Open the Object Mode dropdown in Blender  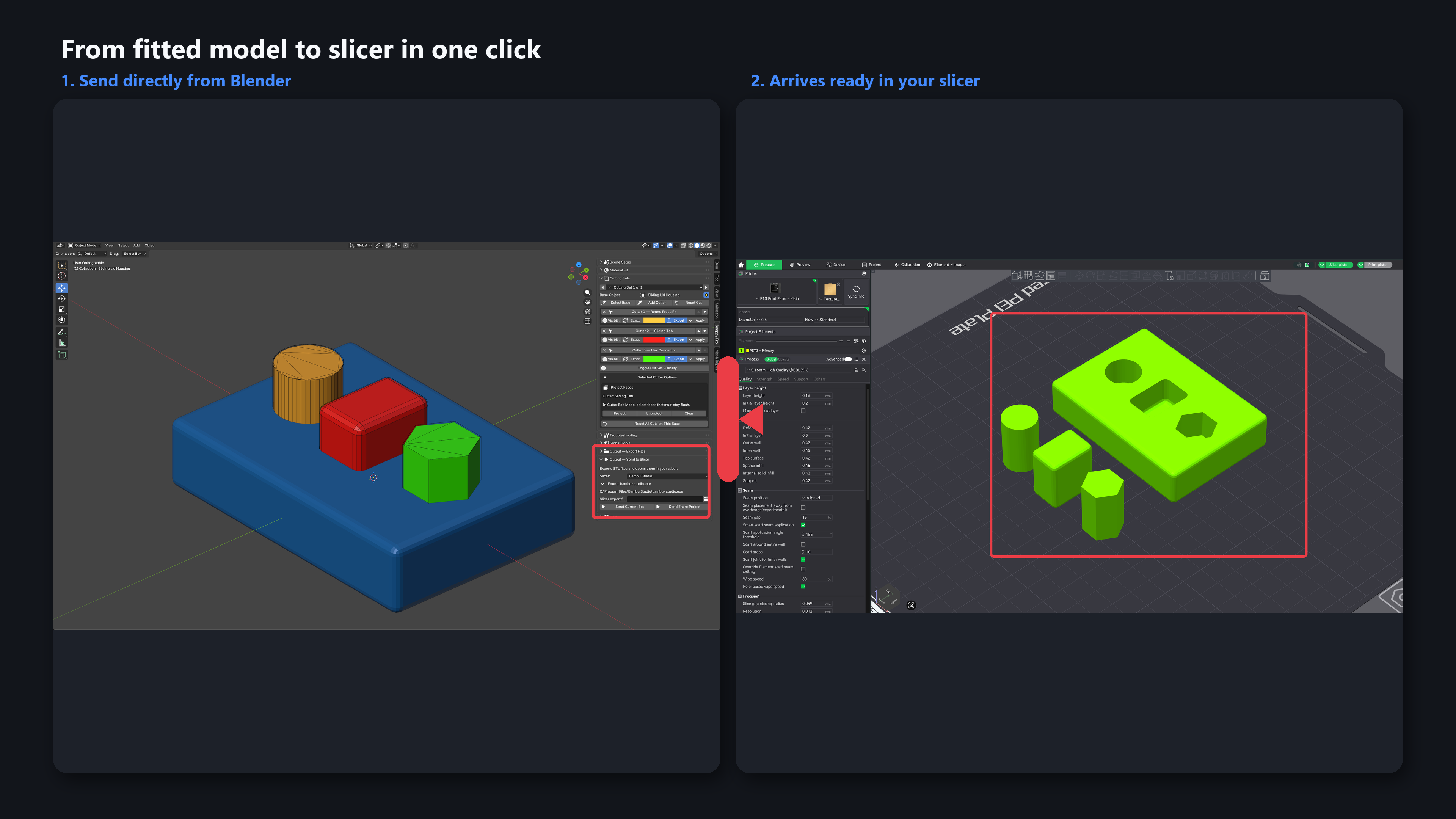(85, 245)
